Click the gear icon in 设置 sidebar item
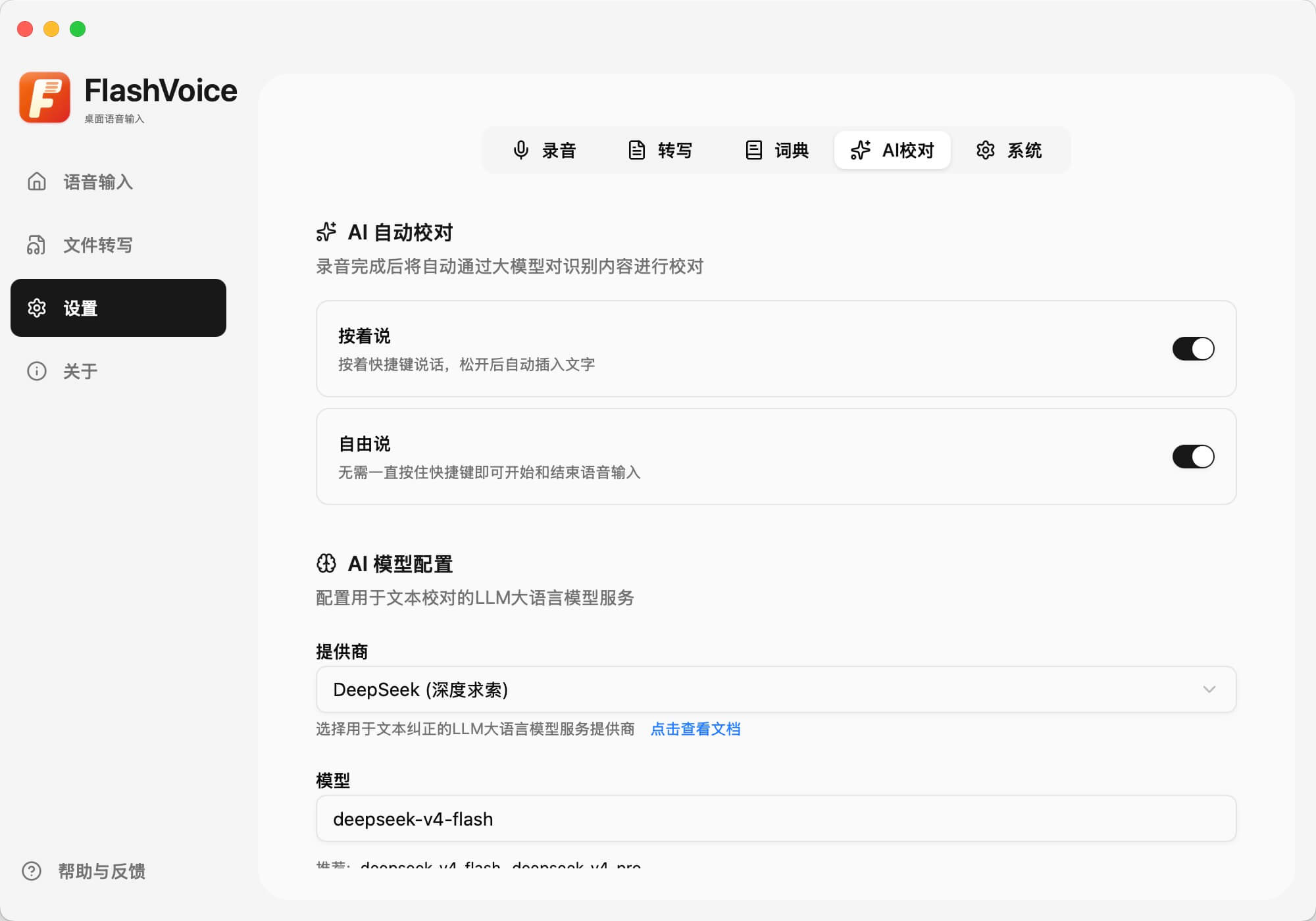Image resolution: width=1316 pixels, height=921 pixels. tap(37, 308)
